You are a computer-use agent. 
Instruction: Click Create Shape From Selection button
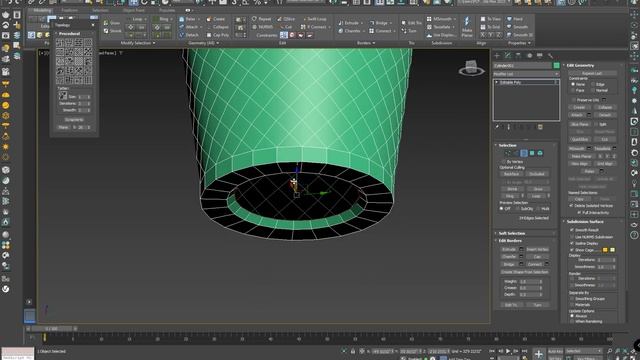point(524,272)
